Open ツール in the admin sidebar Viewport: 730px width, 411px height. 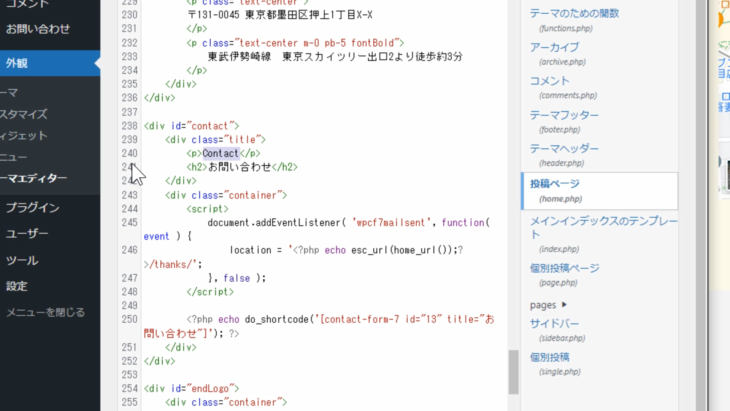22,260
